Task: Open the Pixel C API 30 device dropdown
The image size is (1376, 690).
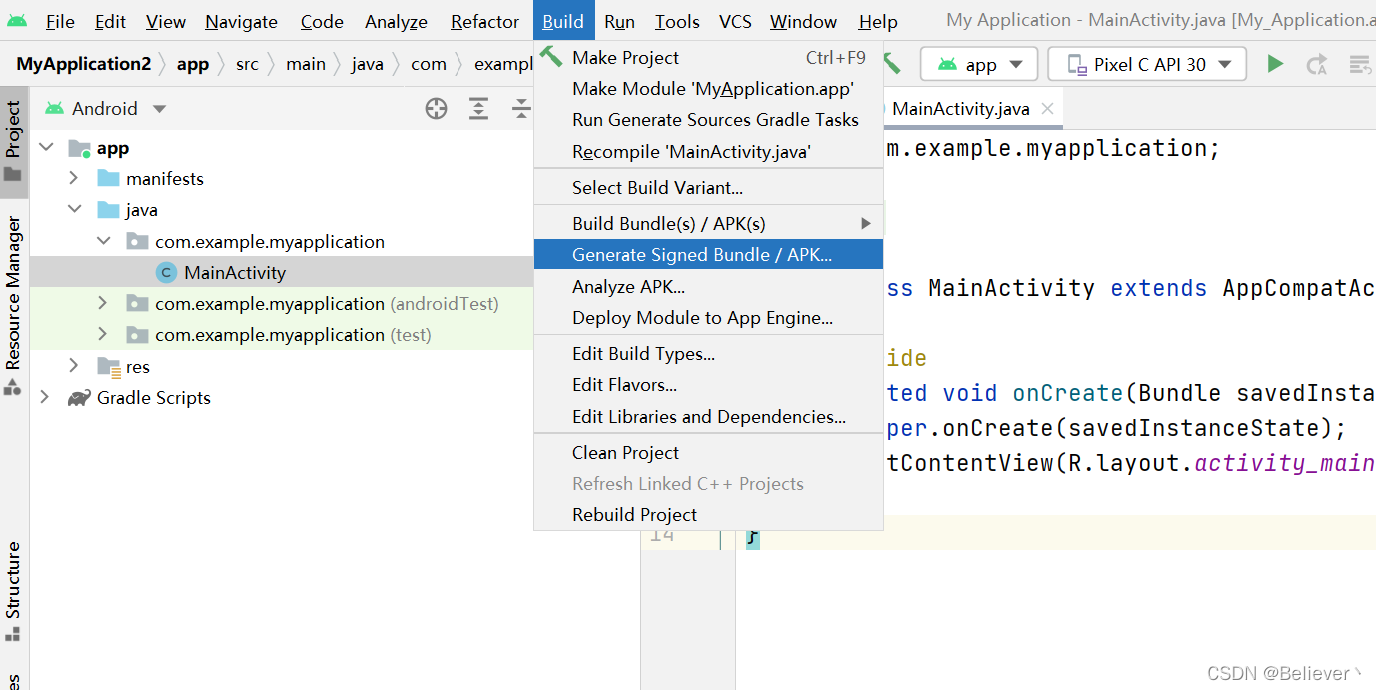Action: click(x=1147, y=65)
